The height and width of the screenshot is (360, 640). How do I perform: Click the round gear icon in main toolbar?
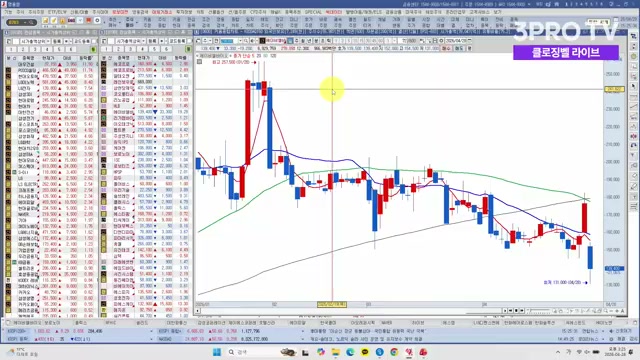coord(97,20)
